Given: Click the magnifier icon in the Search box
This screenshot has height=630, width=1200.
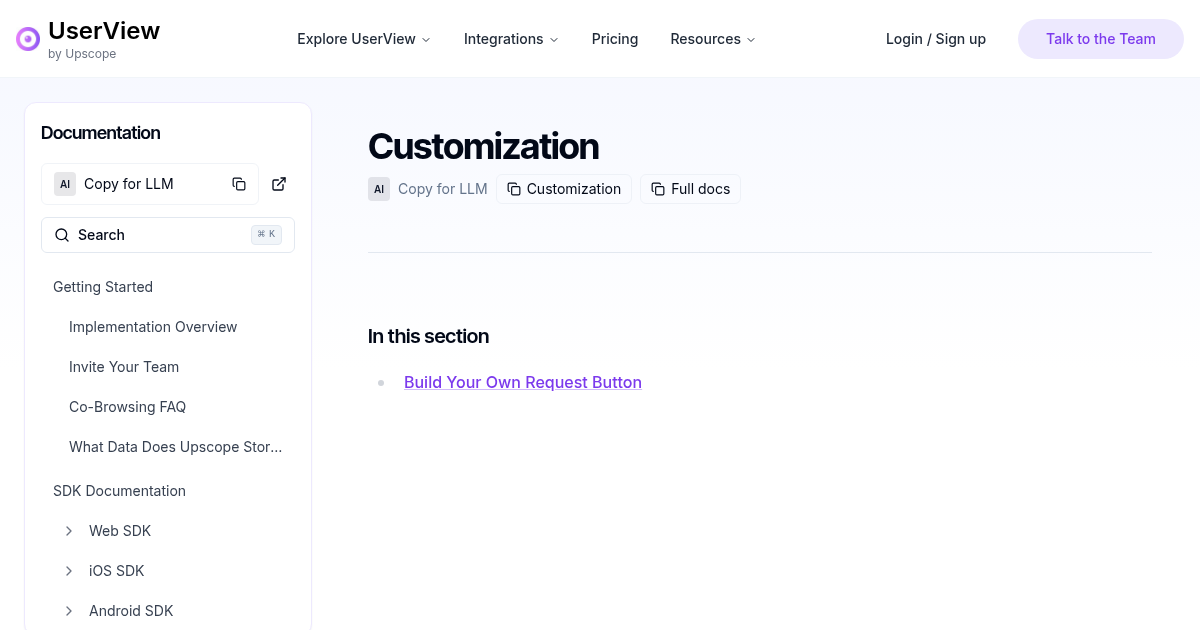Looking at the screenshot, I should click(x=62, y=235).
